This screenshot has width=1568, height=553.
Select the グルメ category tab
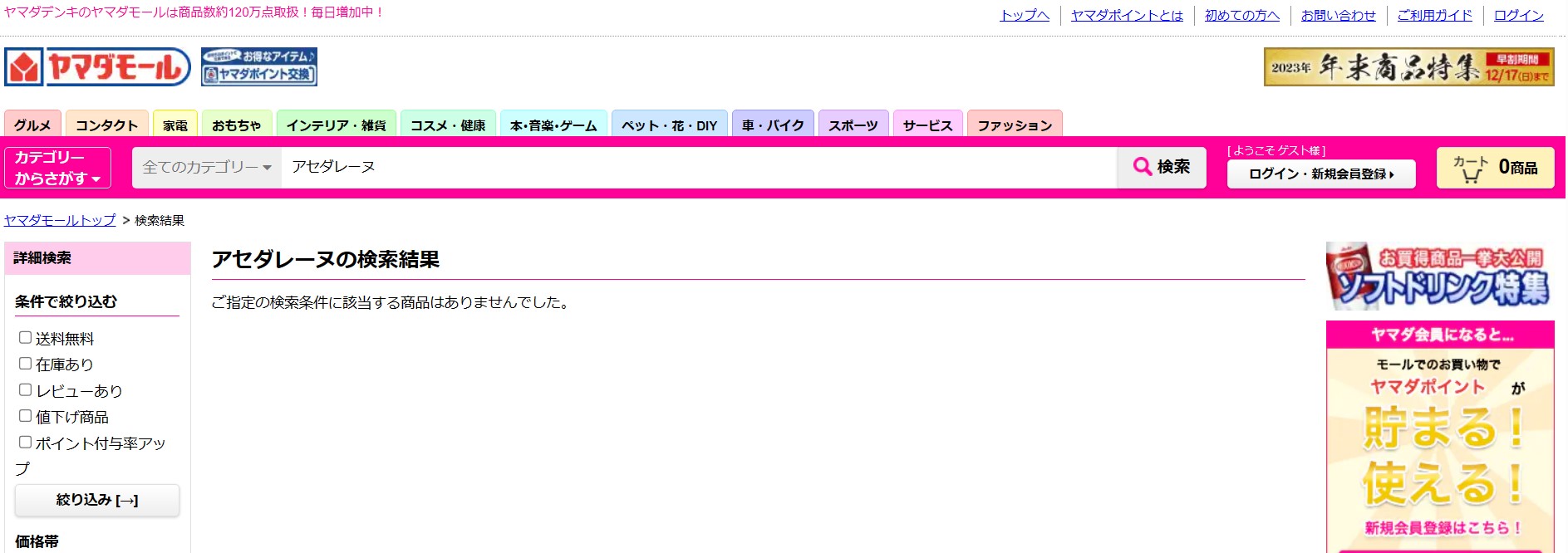(x=32, y=125)
